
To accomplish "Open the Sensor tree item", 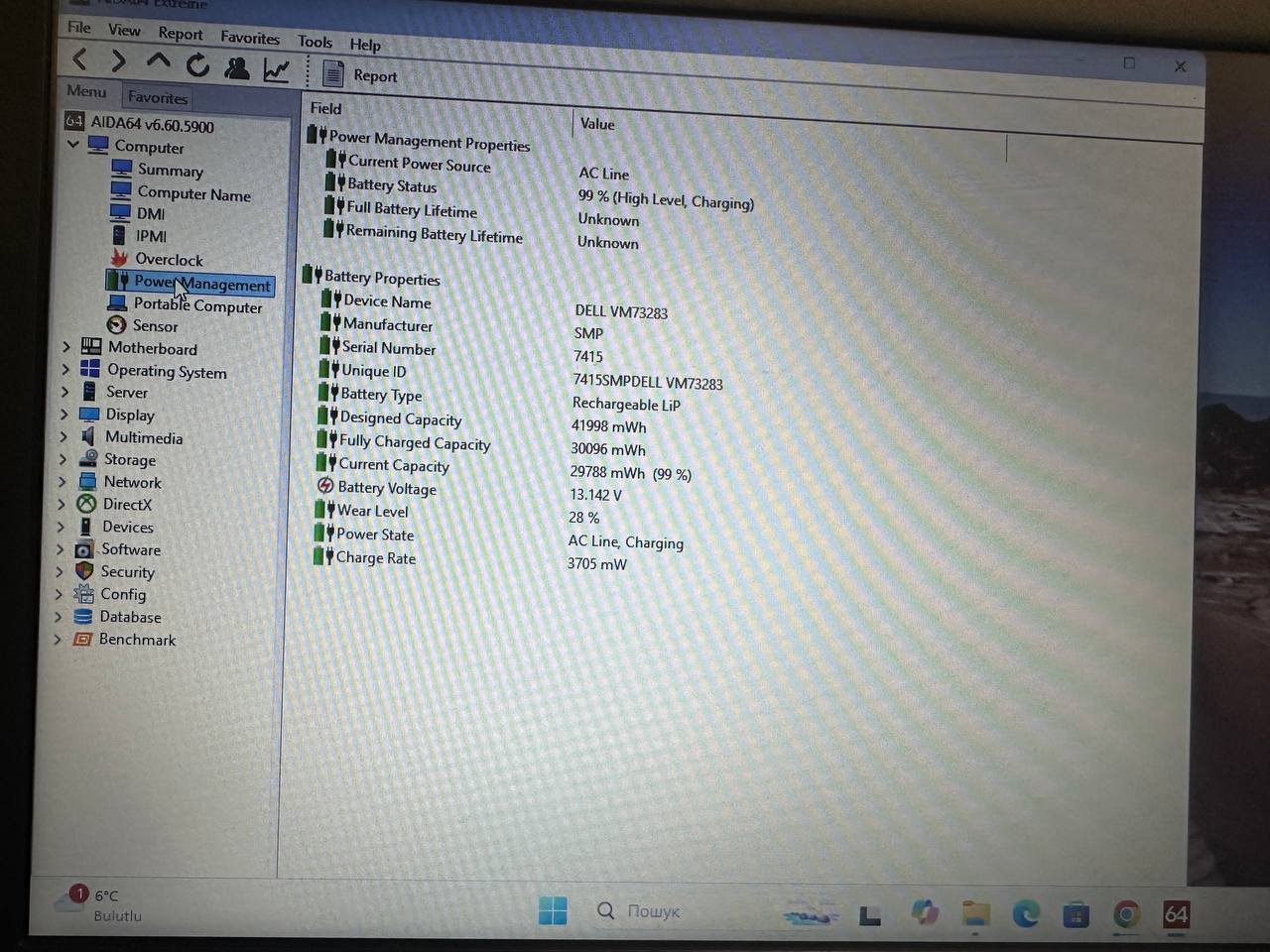I will click(143, 325).
